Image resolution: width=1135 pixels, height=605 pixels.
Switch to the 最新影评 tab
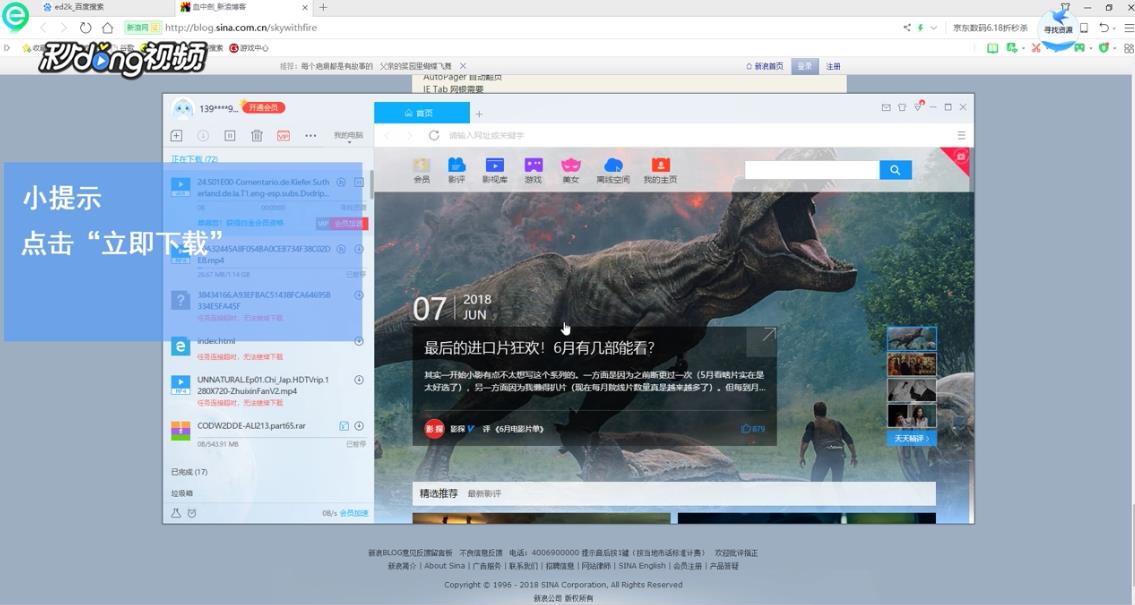[484, 494]
